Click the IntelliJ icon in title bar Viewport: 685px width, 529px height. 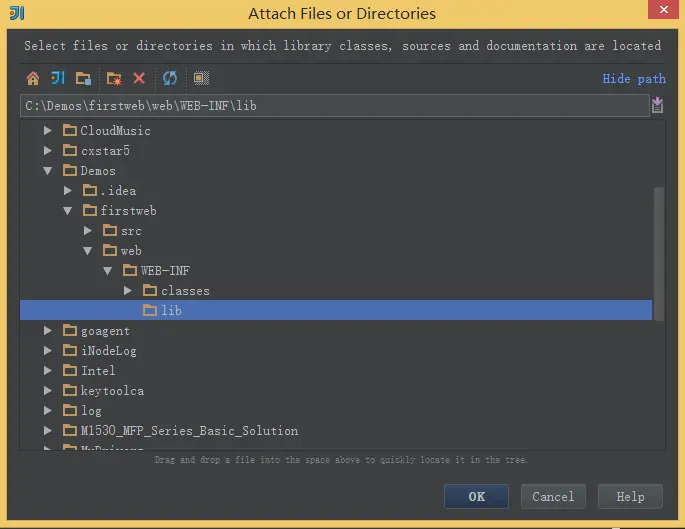(17, 13)
